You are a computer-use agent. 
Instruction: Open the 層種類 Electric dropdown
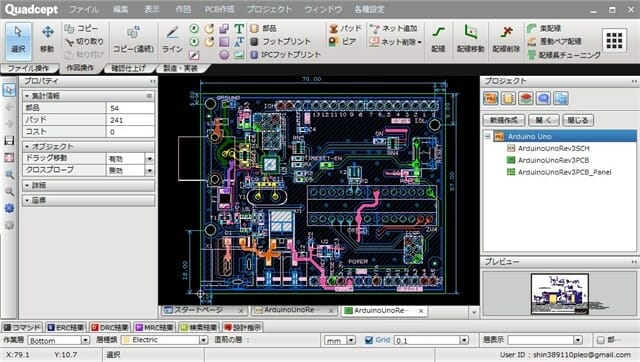click(x=203, y=340)
